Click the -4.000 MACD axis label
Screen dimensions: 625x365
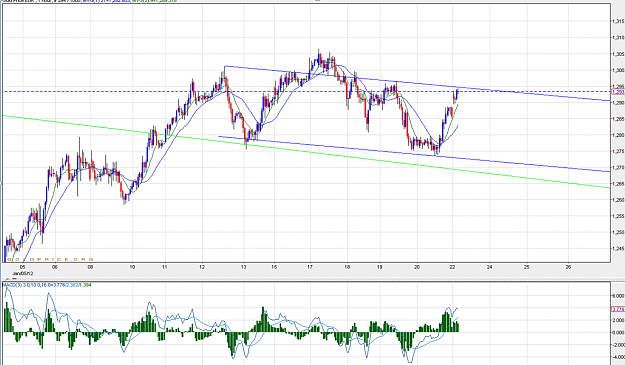click(617, 357)
